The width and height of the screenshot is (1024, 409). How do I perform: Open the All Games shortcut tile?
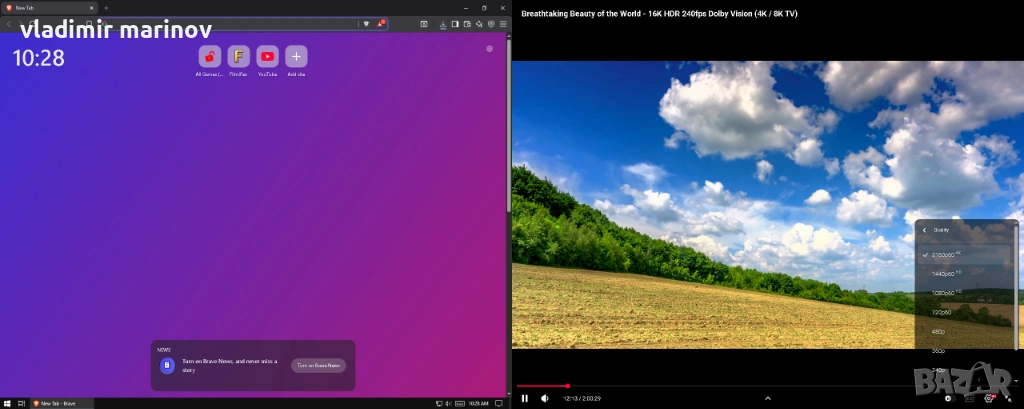tap(210, 57)
